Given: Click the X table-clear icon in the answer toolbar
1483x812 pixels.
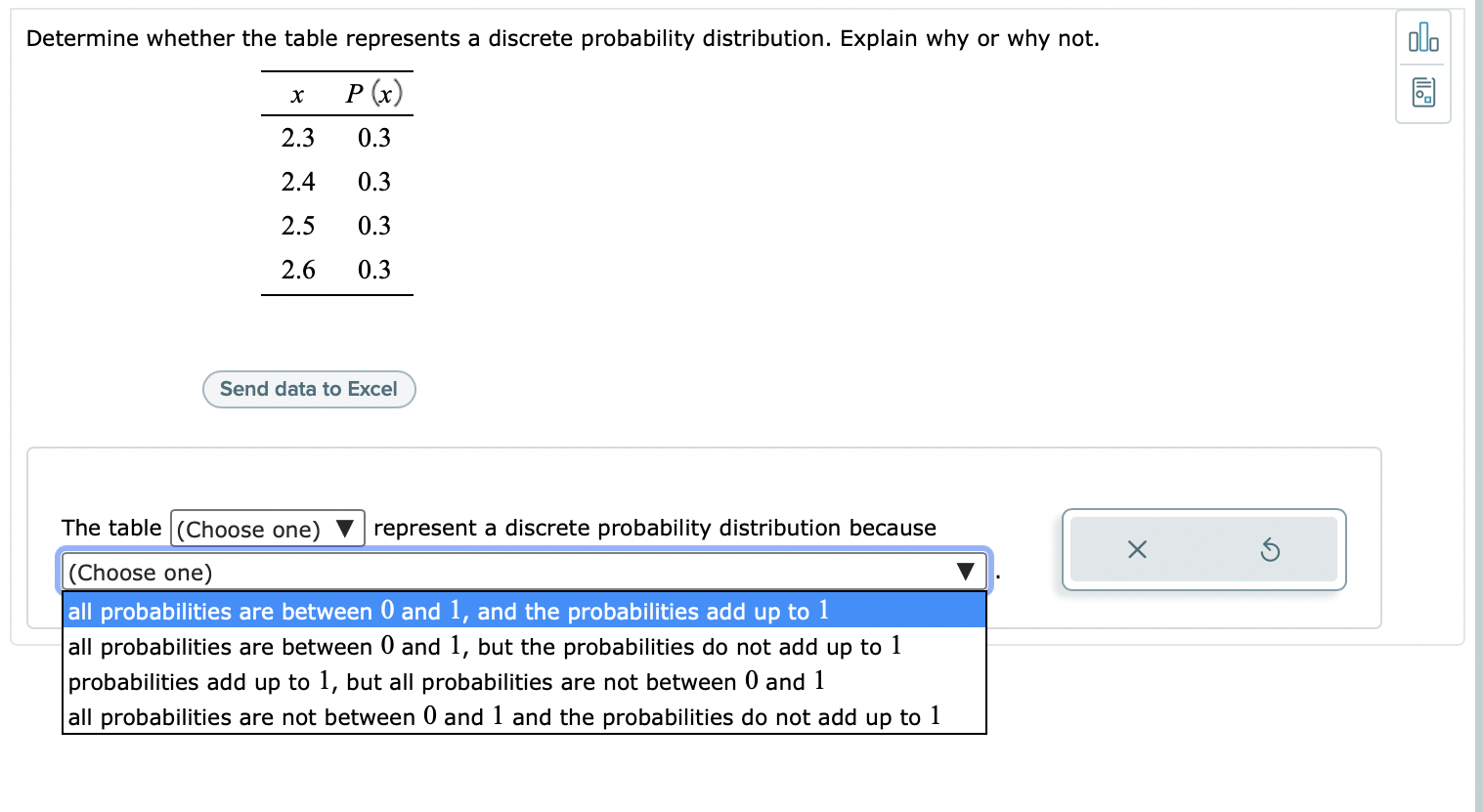Looking at the screenshot, I should (x=1135, y=549).
